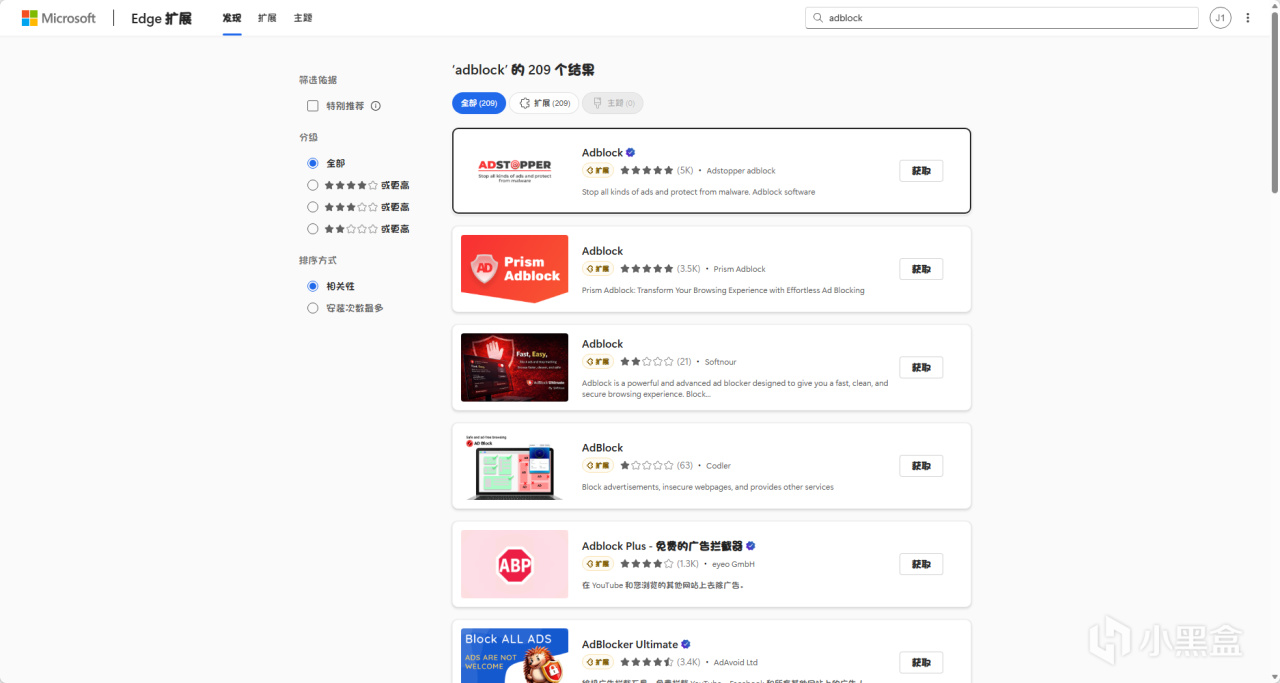The width and height of the screenshot is (1280, 683).
Task: Open the Softnour Fast, Easy thumbnail
Action: [514, 367]
